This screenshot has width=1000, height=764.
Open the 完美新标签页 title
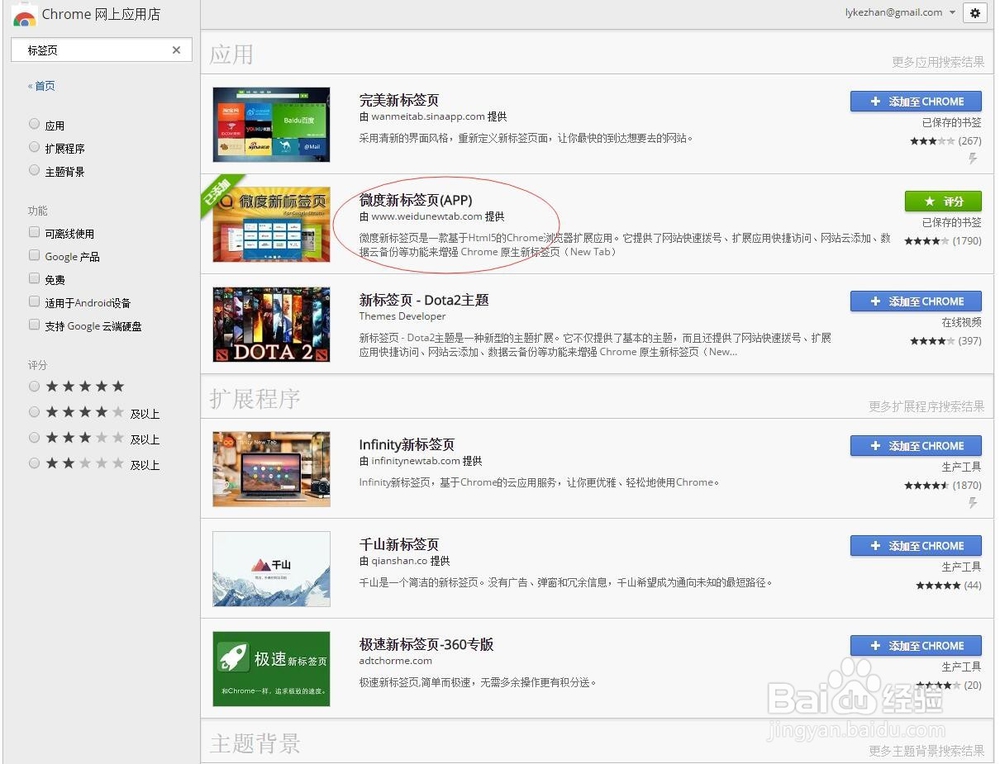(x=399, y=100)
